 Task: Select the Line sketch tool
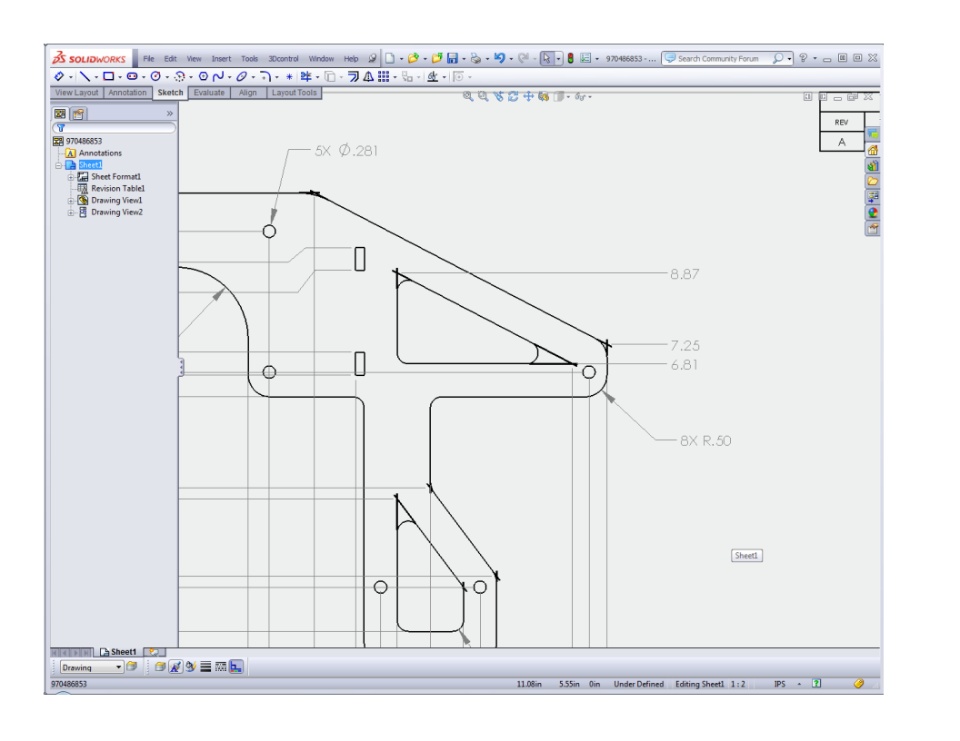pos(85,77)
